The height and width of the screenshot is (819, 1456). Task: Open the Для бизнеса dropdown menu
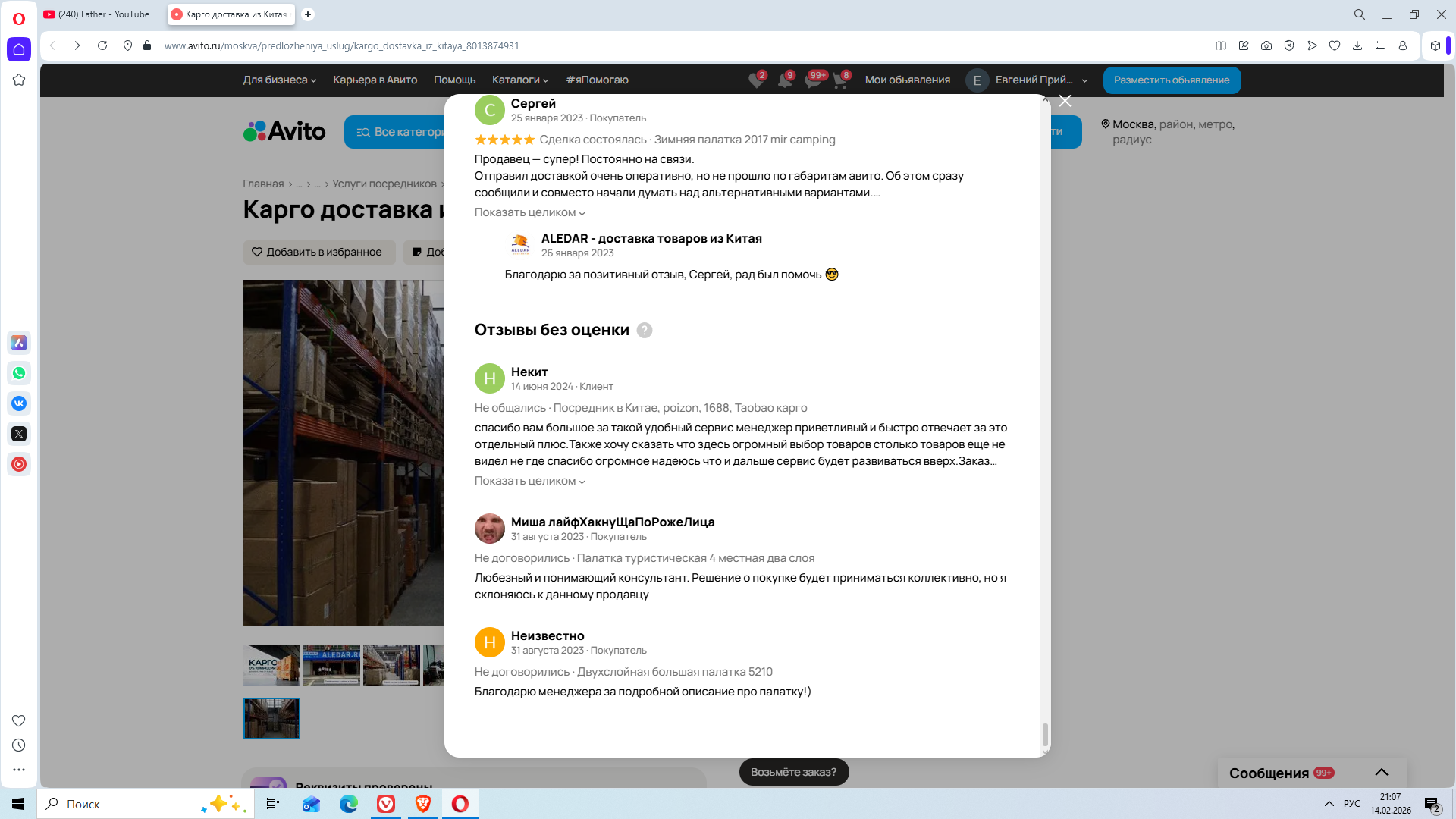click(x=279, y=80)
